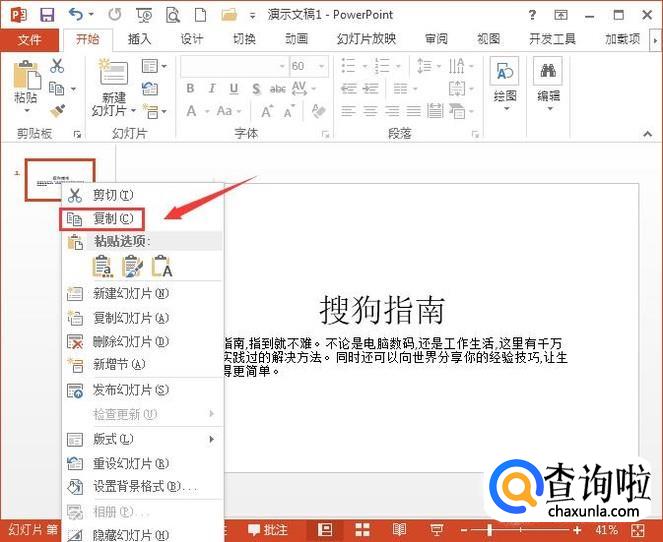Image resolution: width=663 pixels, height=542 pixels.
Task: Open the File tab
Action: (29, 40)
